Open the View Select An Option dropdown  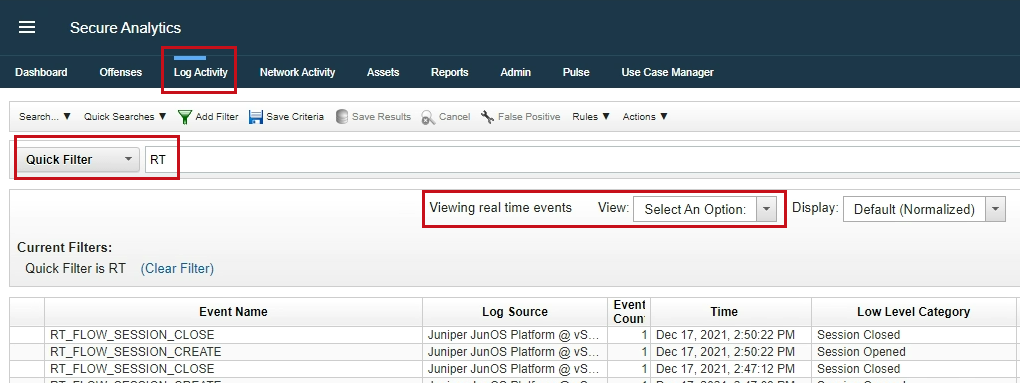click(705, 209)
